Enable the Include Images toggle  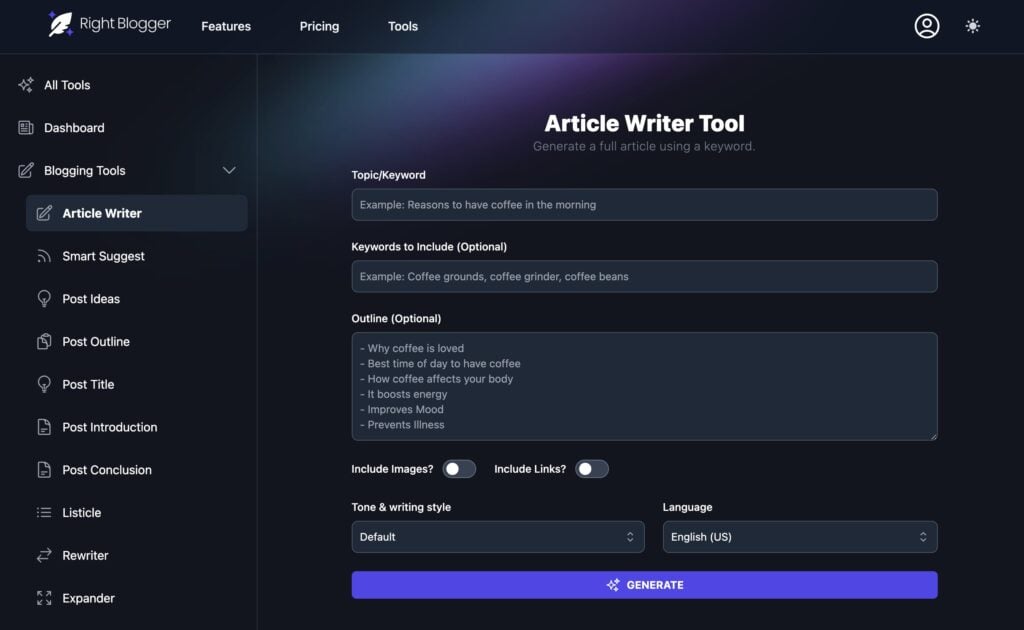[x=459, y=468]
